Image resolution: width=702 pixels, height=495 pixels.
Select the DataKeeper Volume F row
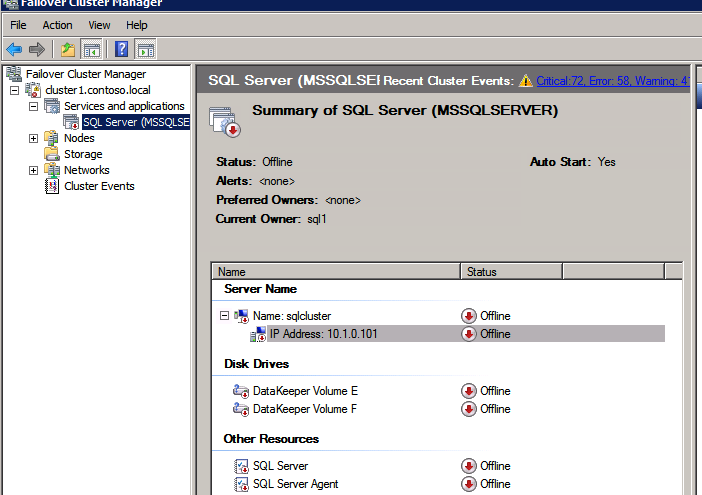(305, 409)
